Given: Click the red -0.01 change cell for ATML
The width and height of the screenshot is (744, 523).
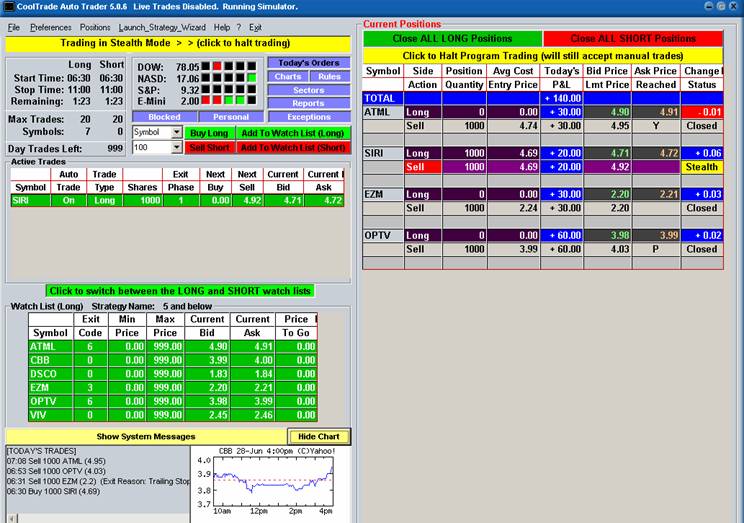Looking at the screenshot, I should click(x=702, y=112).
